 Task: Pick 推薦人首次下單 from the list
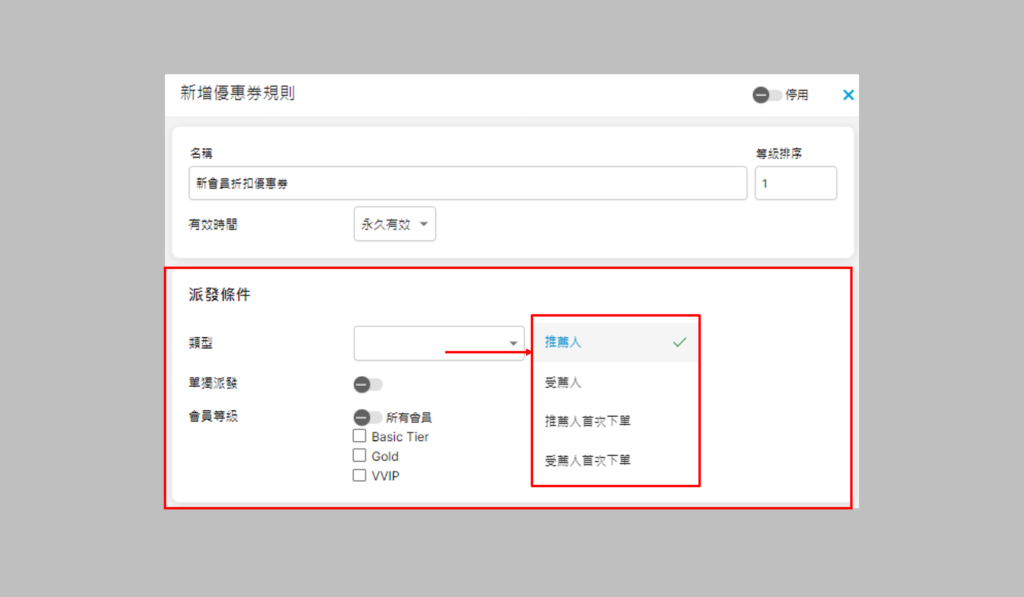[587, 421]
